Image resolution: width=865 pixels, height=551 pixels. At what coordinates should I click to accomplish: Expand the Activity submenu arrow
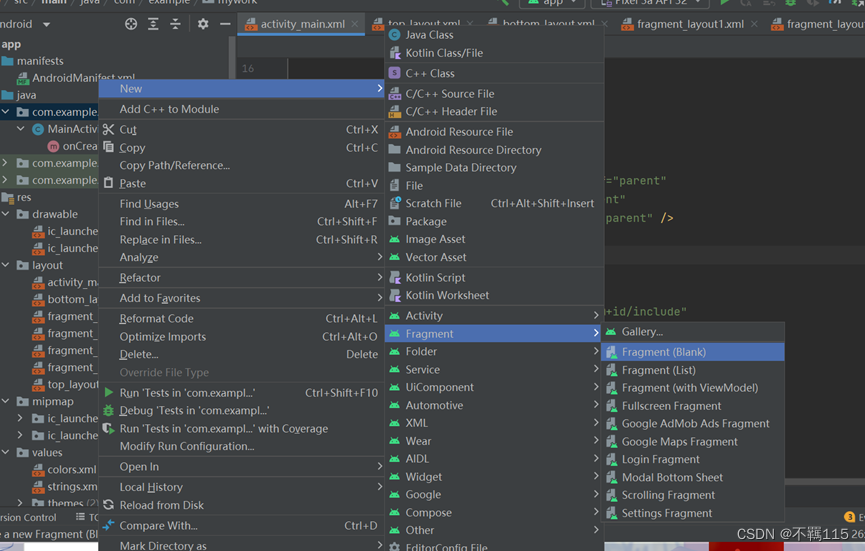click(x=596, y=315)
